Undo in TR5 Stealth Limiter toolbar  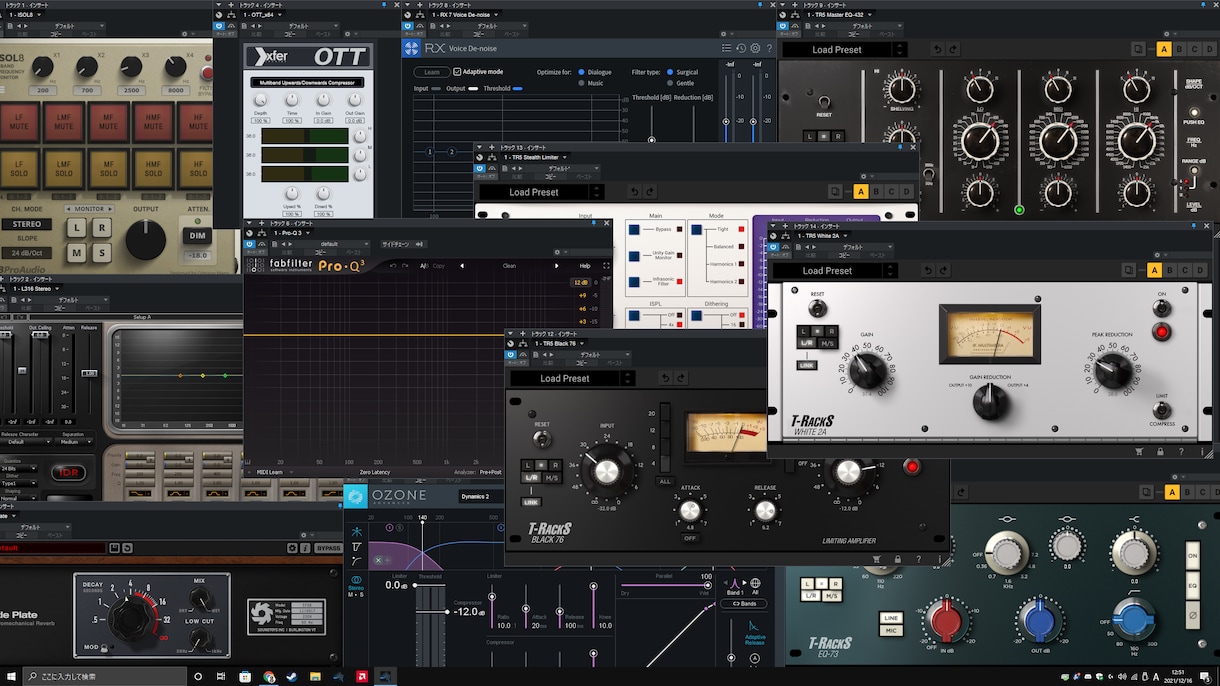634,192
